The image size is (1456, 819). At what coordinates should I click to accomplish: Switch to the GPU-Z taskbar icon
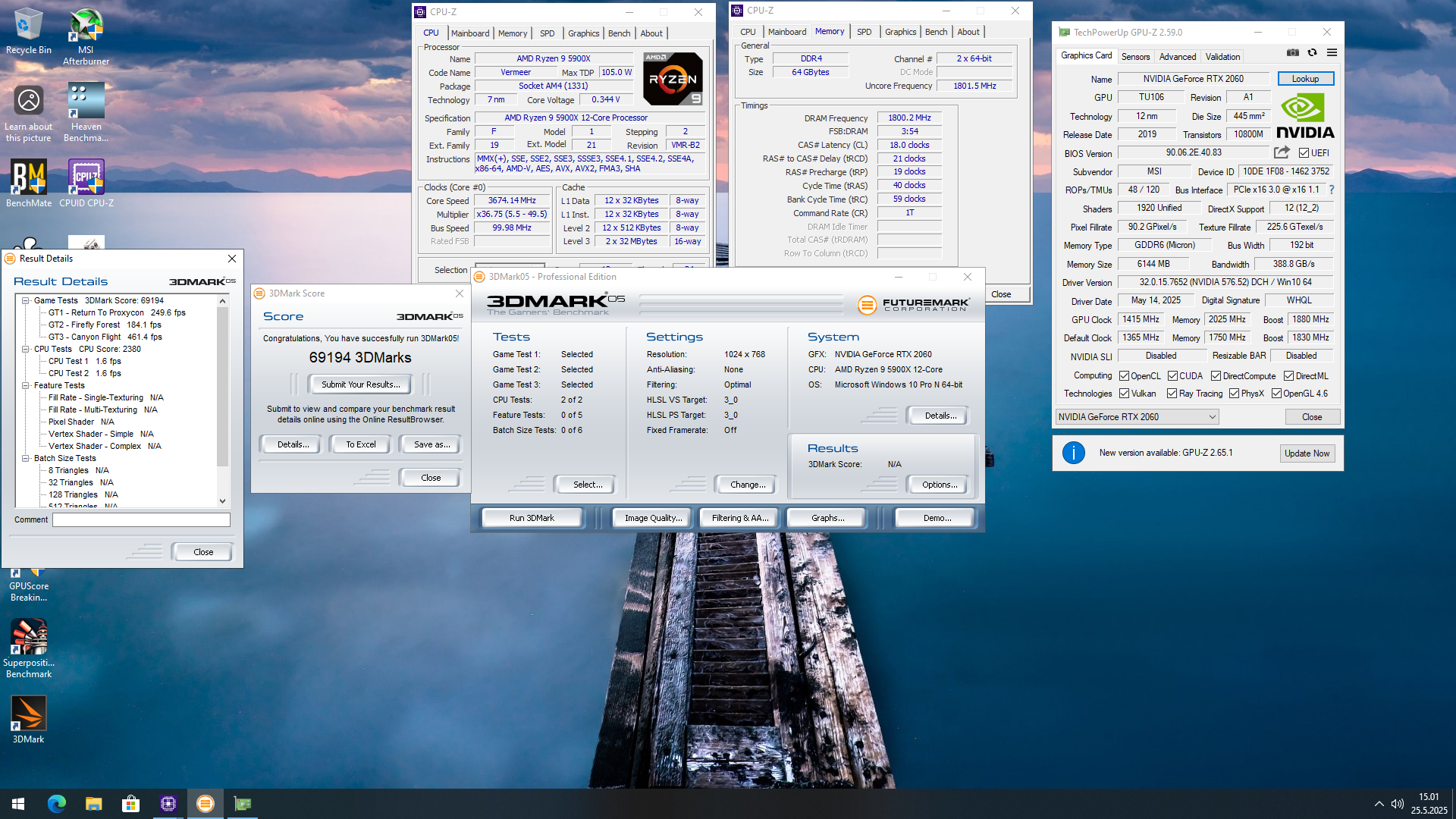point(243,804)
